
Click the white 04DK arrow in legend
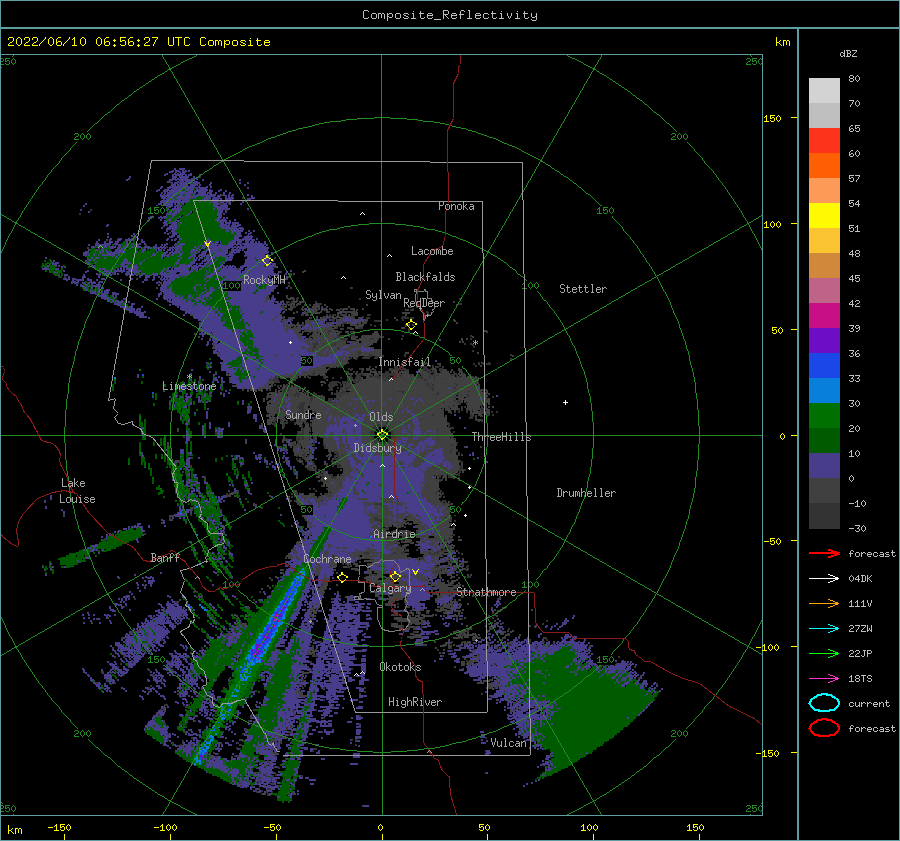pyautogui.click(x=824, y=578)
